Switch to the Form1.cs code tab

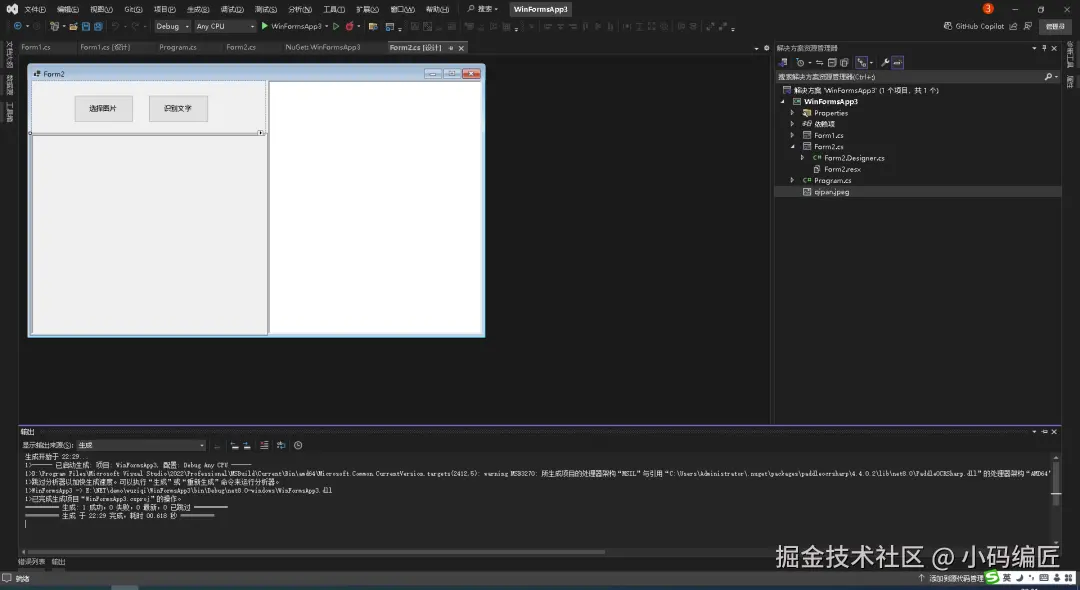[36, 48]
